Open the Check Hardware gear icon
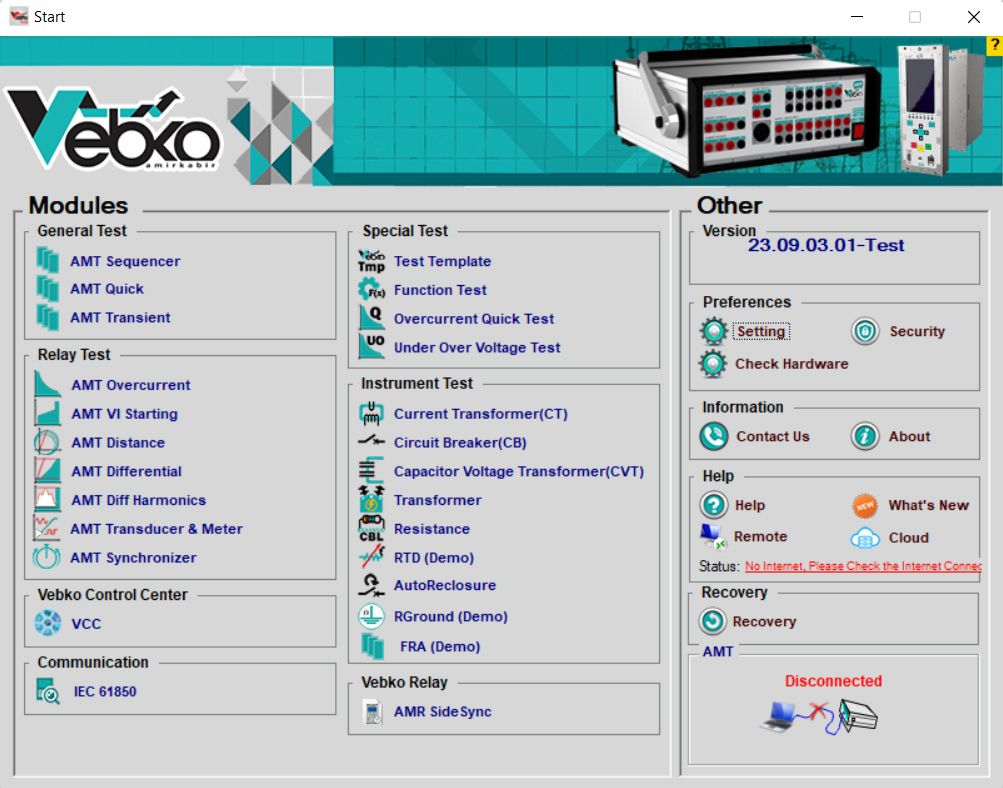 pyautogui.click(x=713, y=364)
